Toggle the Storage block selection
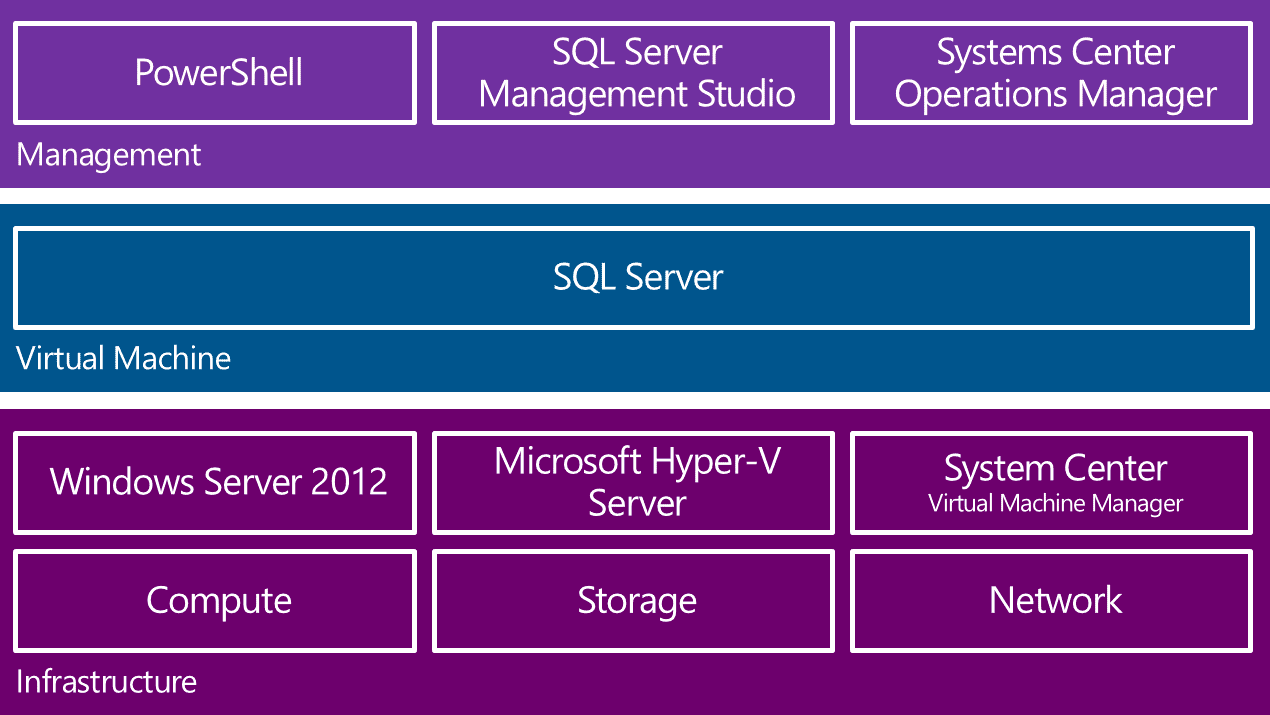Image resolution: width=1270 pixels, height=715 pixels. [633, 600]
